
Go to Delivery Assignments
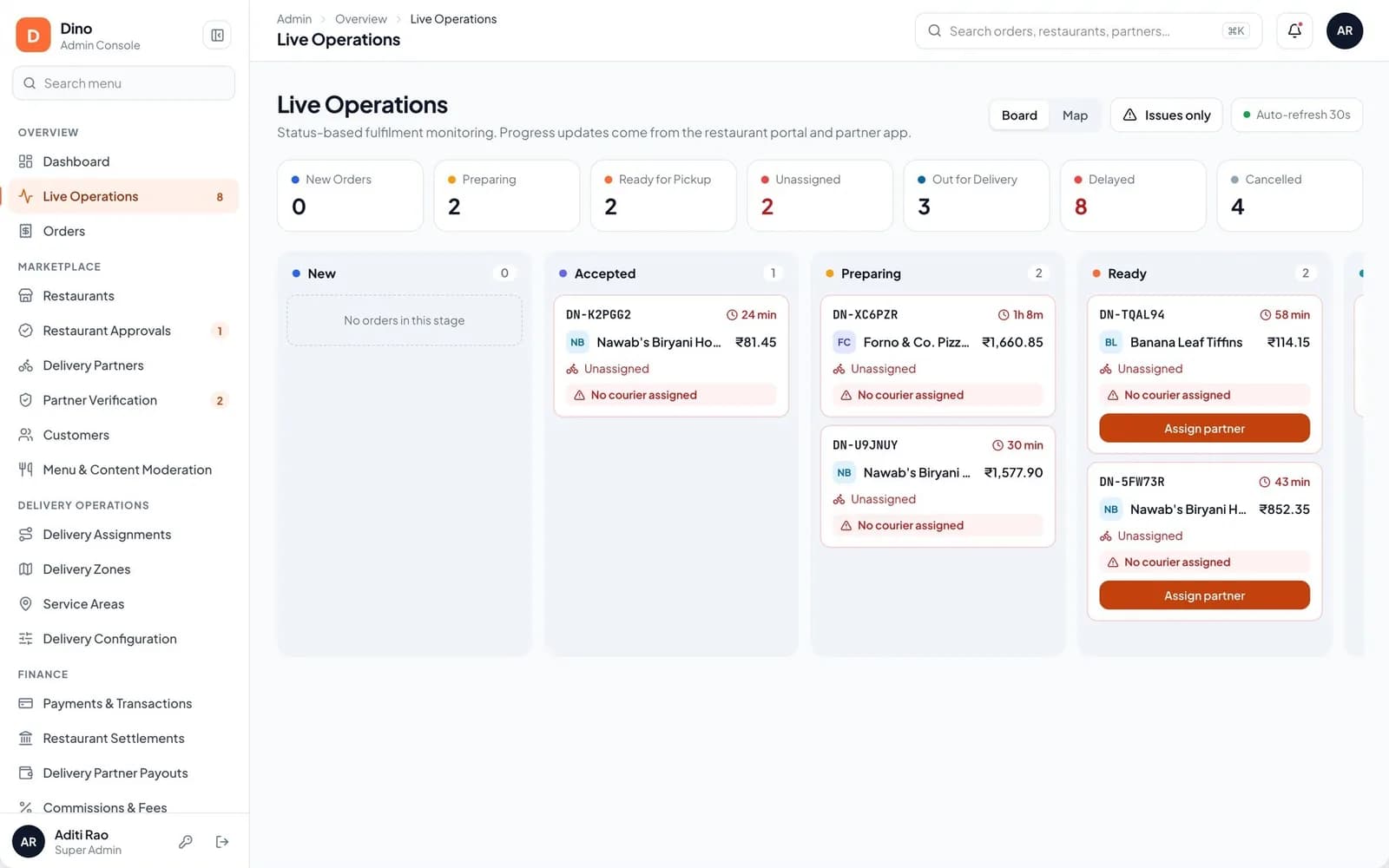(123, 535)
